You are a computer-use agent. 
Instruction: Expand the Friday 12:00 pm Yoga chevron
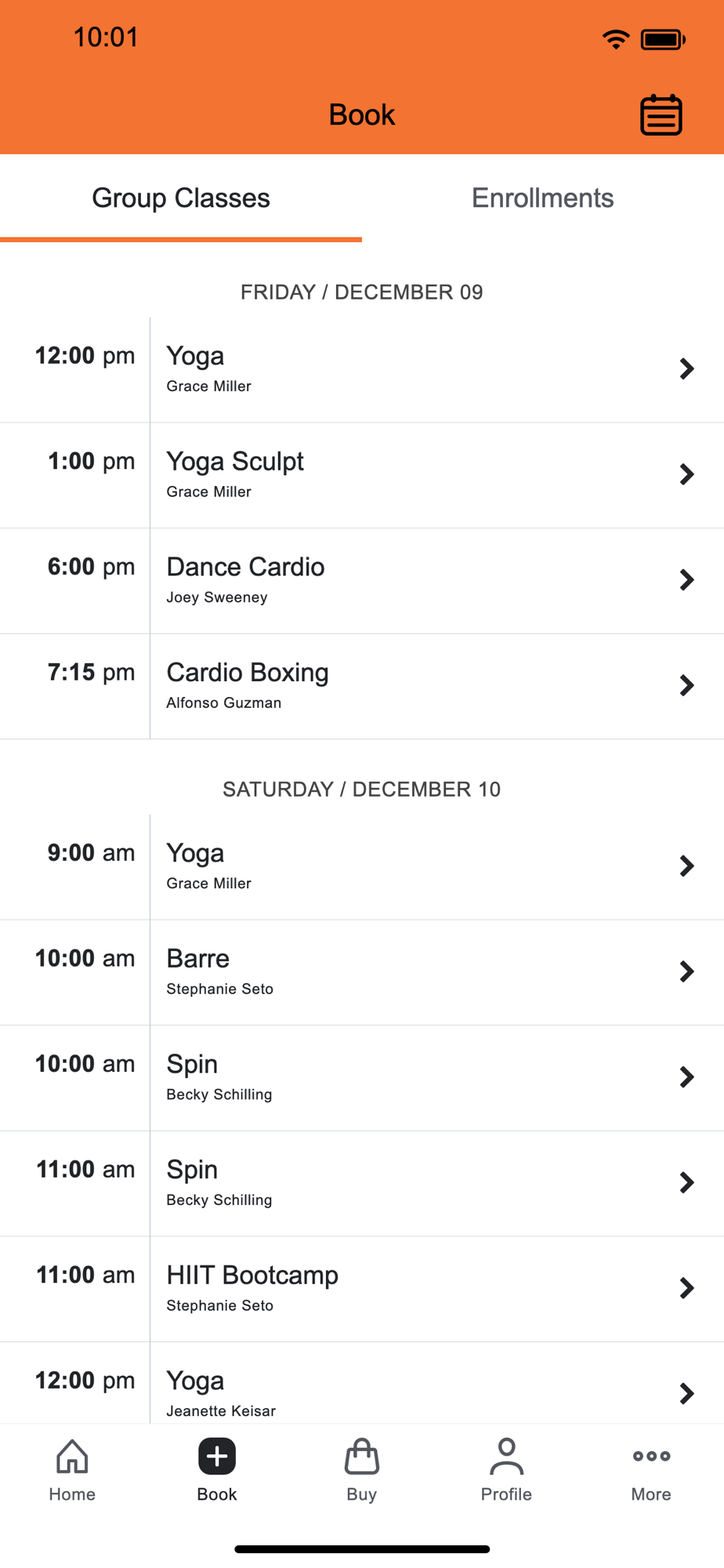[x=686, y=368]
